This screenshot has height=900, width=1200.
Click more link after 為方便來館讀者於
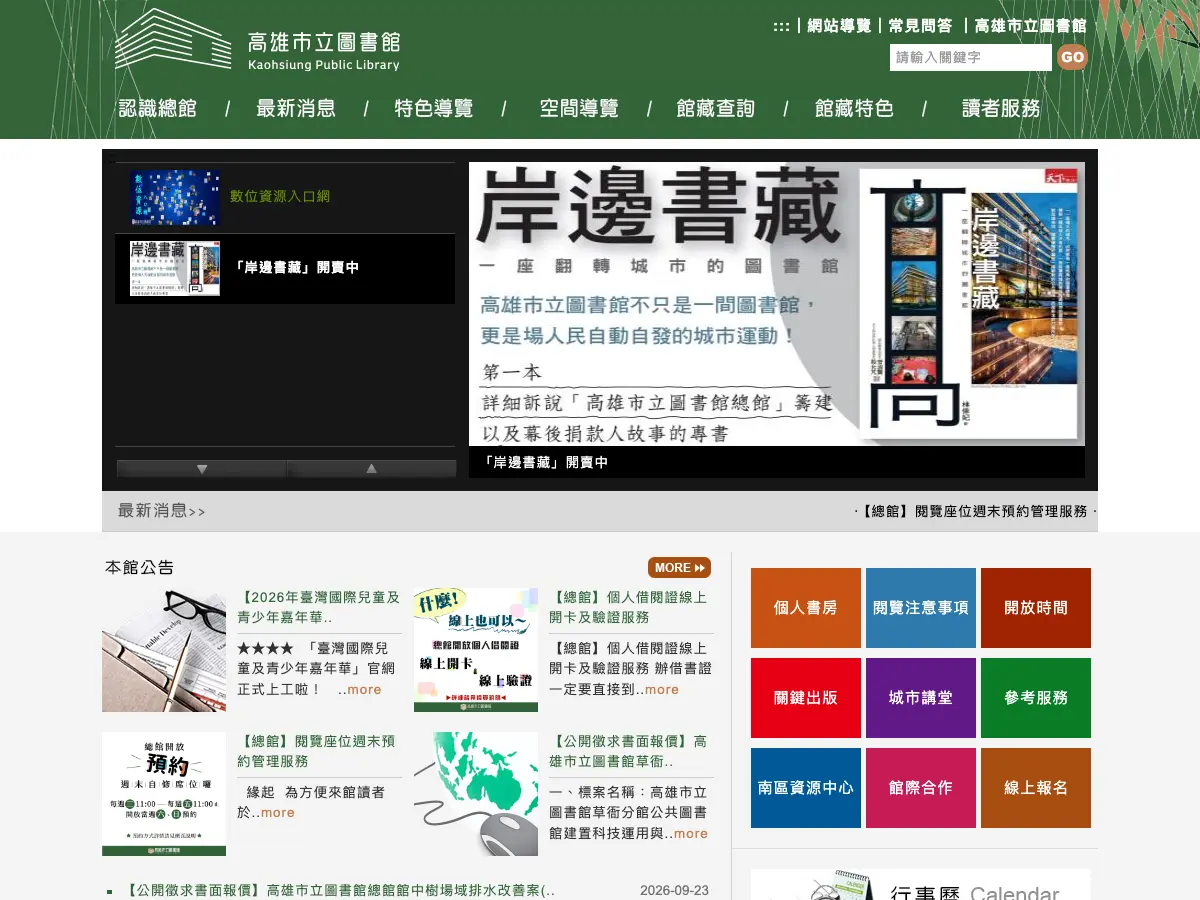pyautogui.click(x=277, y=812)
